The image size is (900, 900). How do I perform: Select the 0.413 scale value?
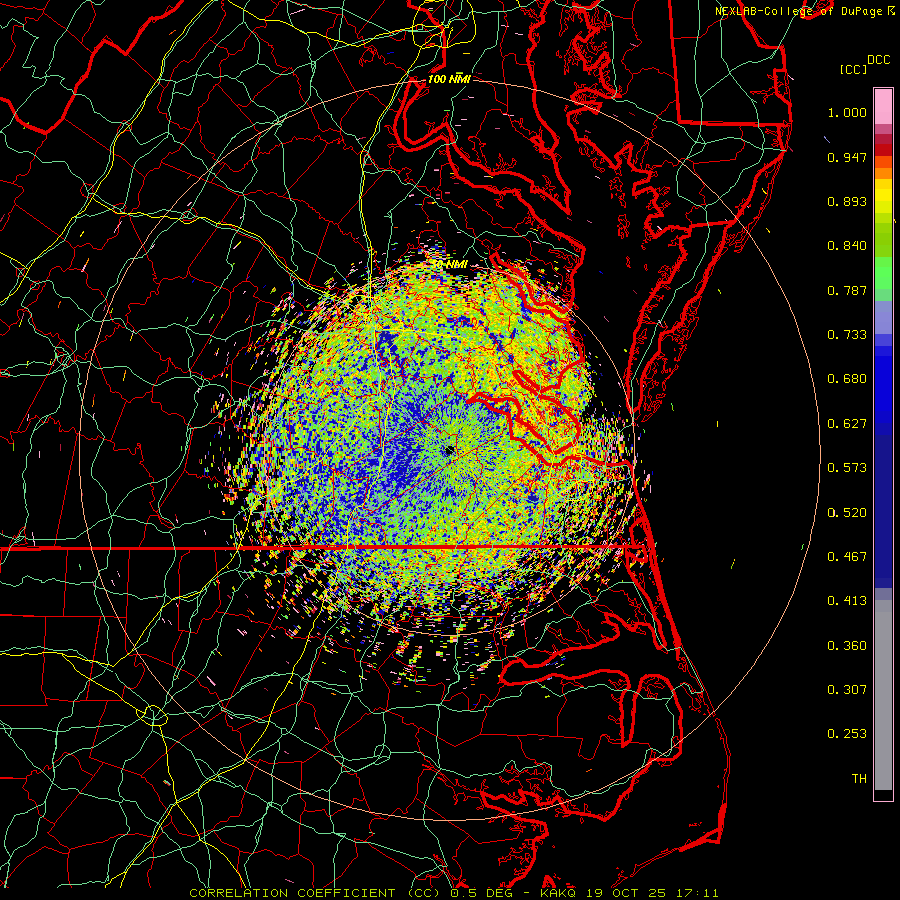click(847, 601)
